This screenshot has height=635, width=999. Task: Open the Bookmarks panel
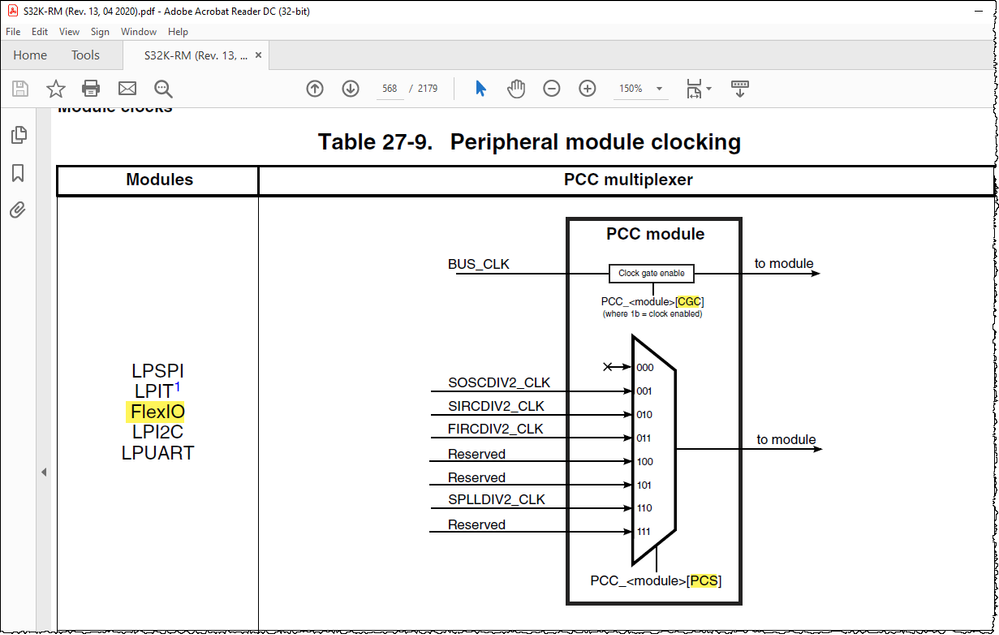click(18, 172)
